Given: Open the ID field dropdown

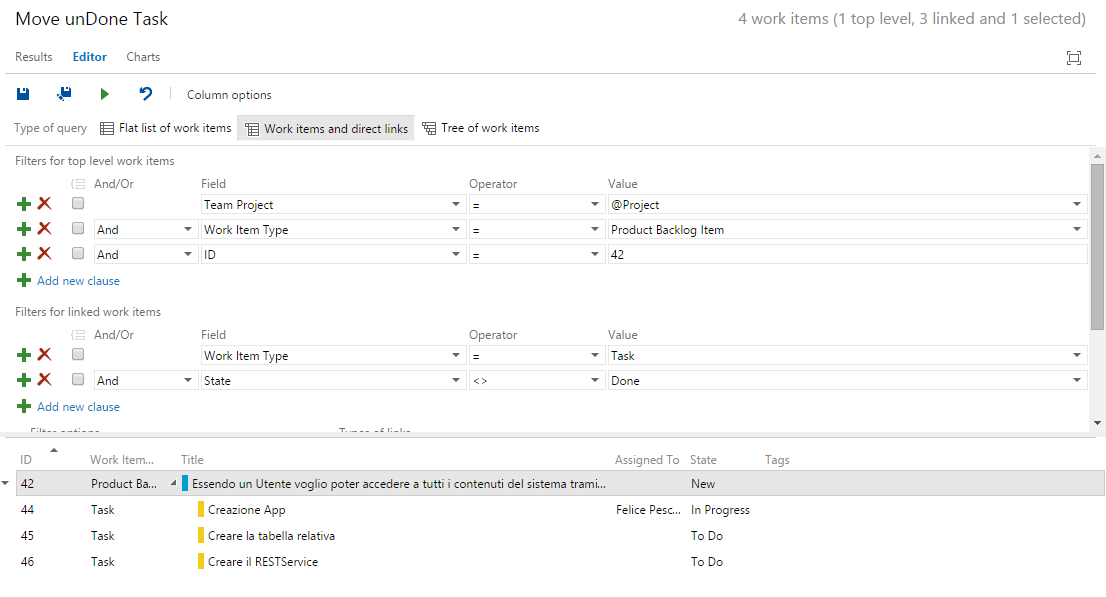Looking at the screenshot, I should click(x=456, y=255).
